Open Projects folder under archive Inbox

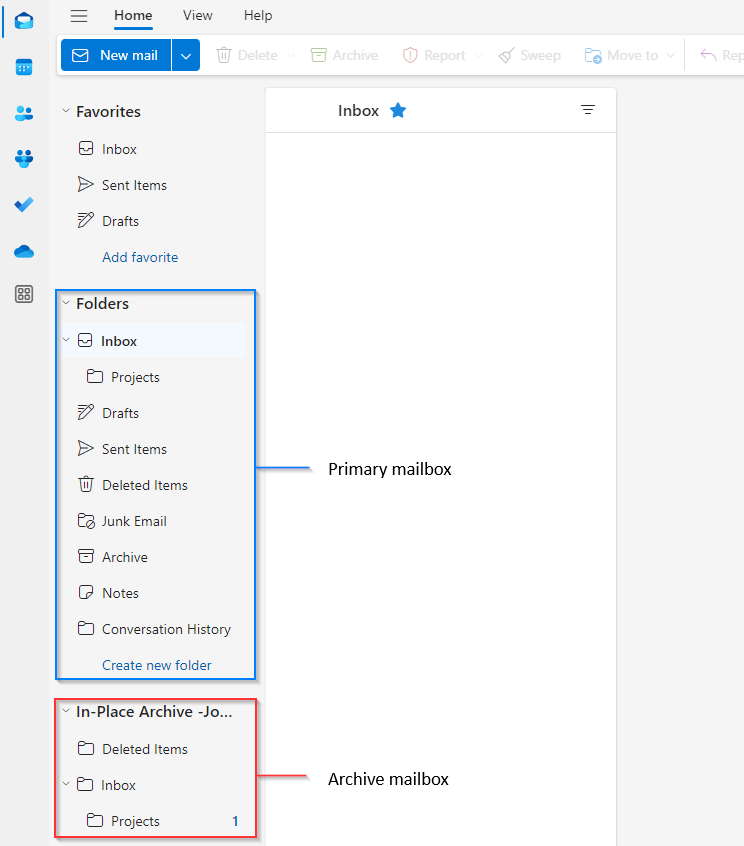coord(135,821)
